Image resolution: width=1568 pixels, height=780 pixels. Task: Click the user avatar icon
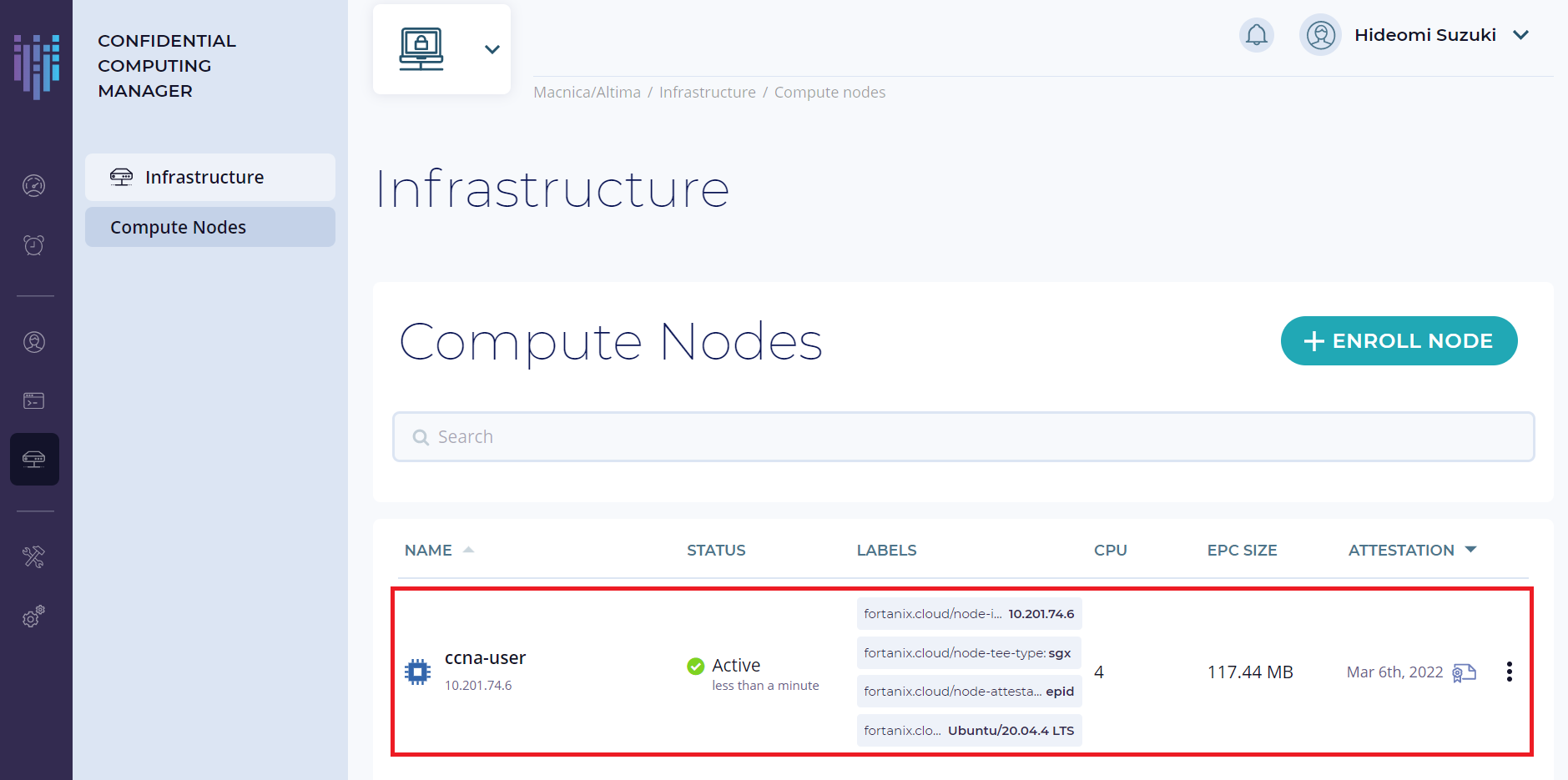[1321, 35]
